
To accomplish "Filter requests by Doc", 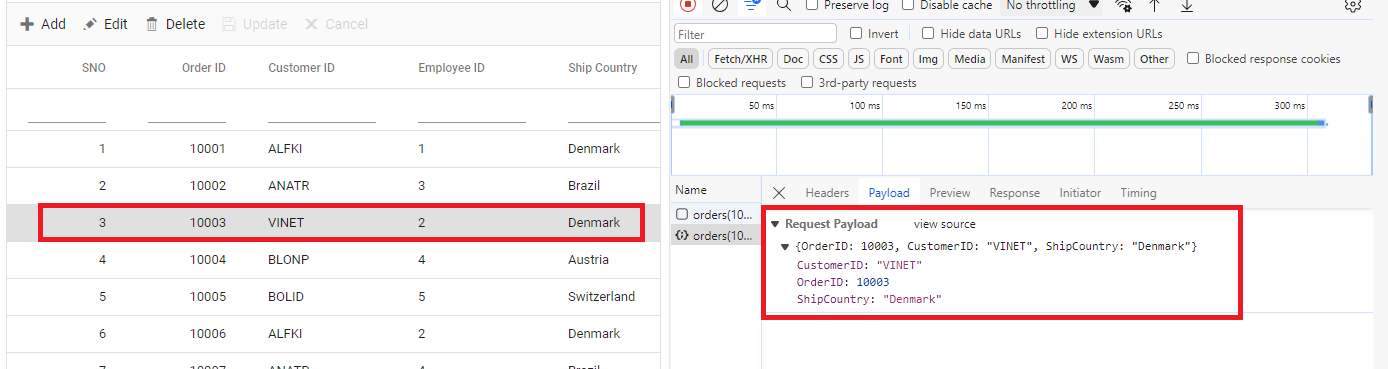I will [793, 59].
